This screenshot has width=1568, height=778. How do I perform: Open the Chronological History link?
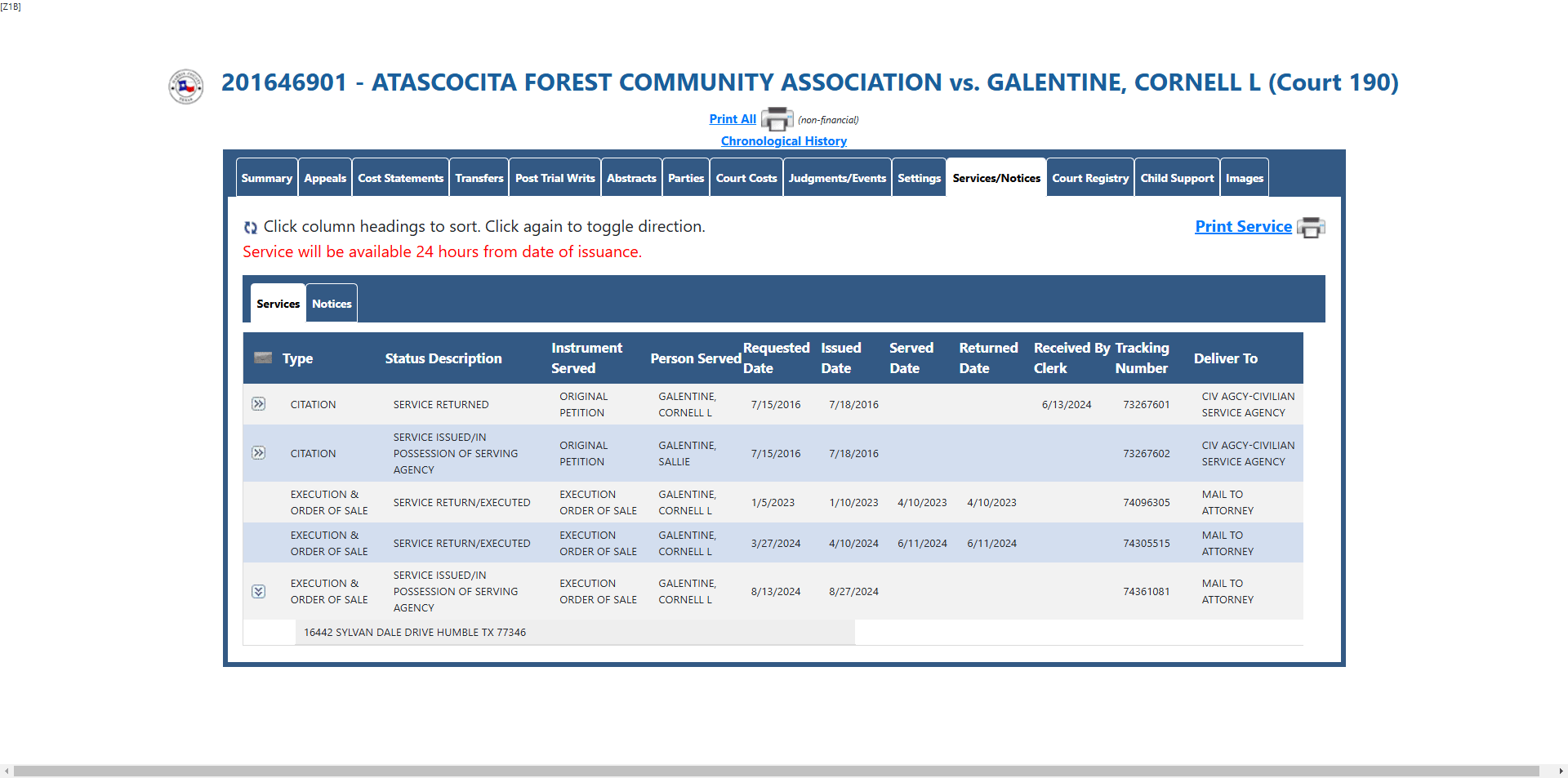click(784, 141)
